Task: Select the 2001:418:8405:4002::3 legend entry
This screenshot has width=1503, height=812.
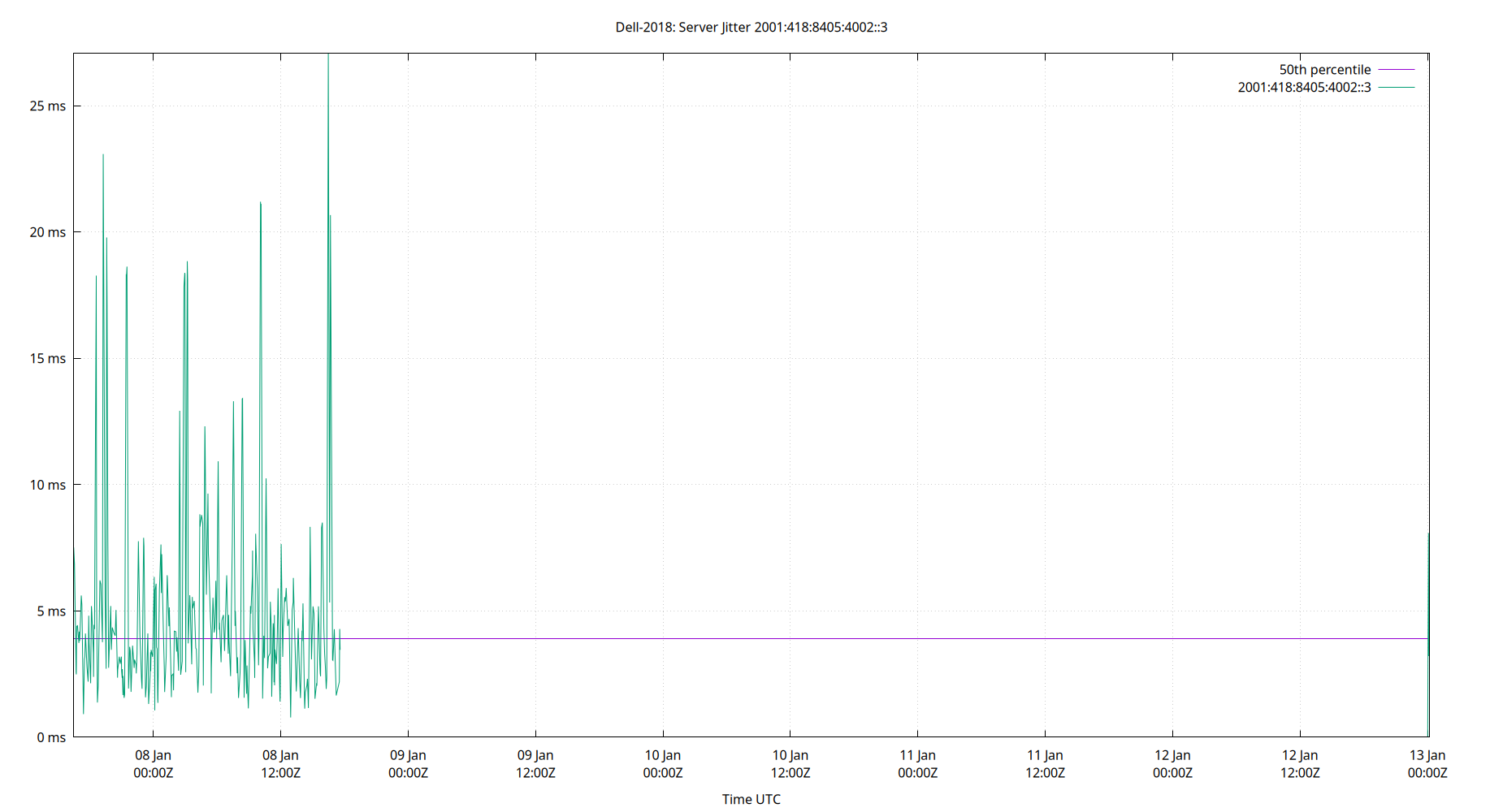Action: coord(1304,88)
